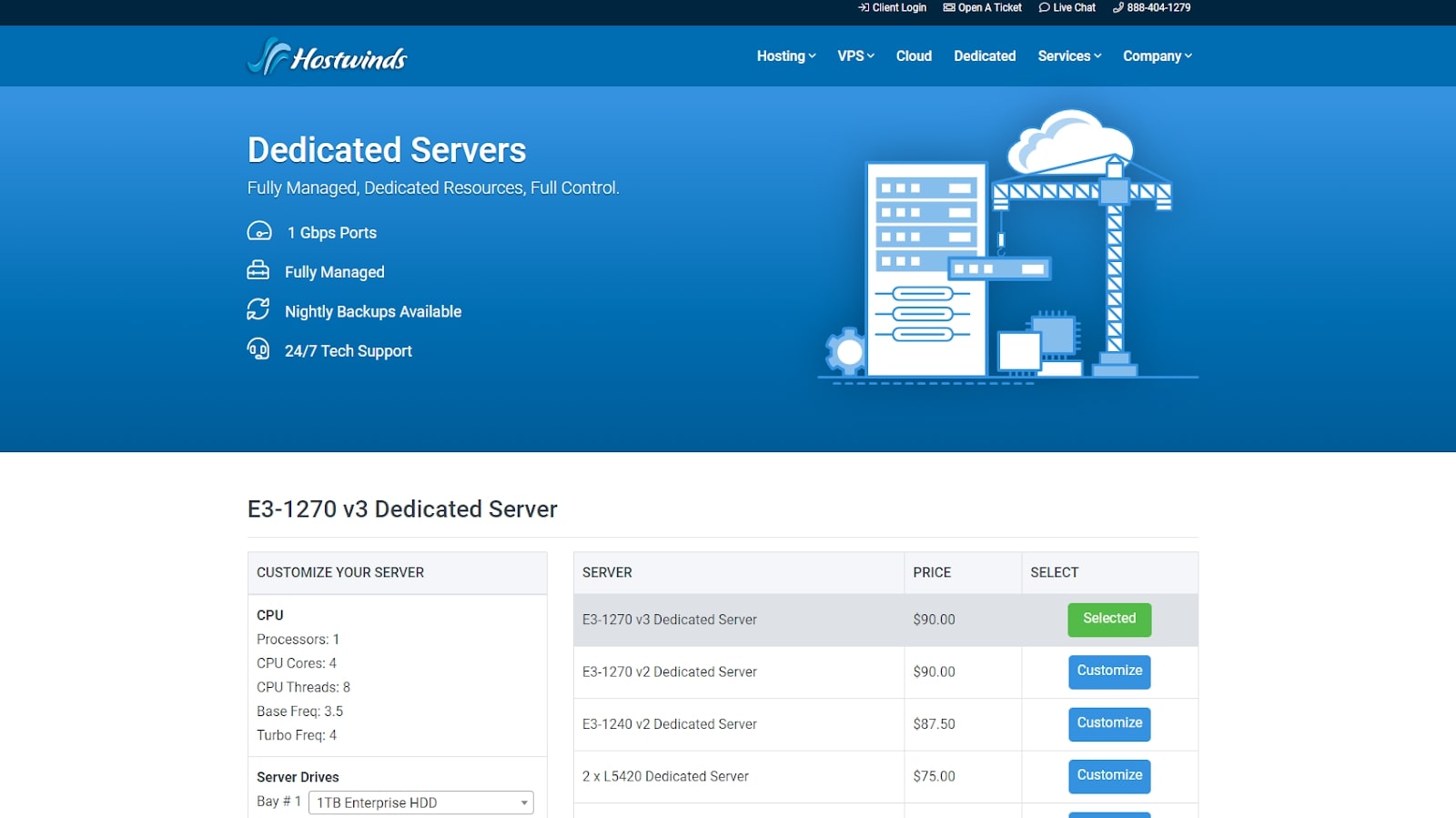Click the 24/7 Tech Support headset icon
Screen dimensions: 1456x818
(x=258, y=349)
